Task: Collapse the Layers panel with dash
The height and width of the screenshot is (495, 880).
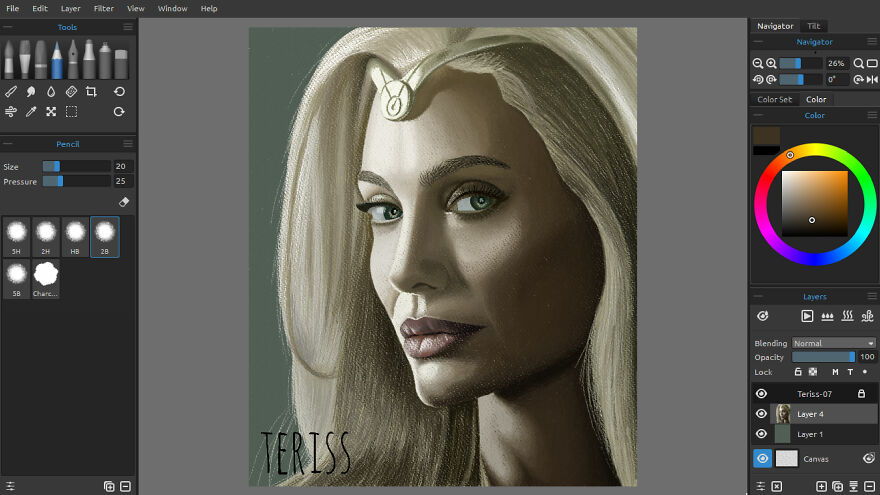Action: (758, 296)
